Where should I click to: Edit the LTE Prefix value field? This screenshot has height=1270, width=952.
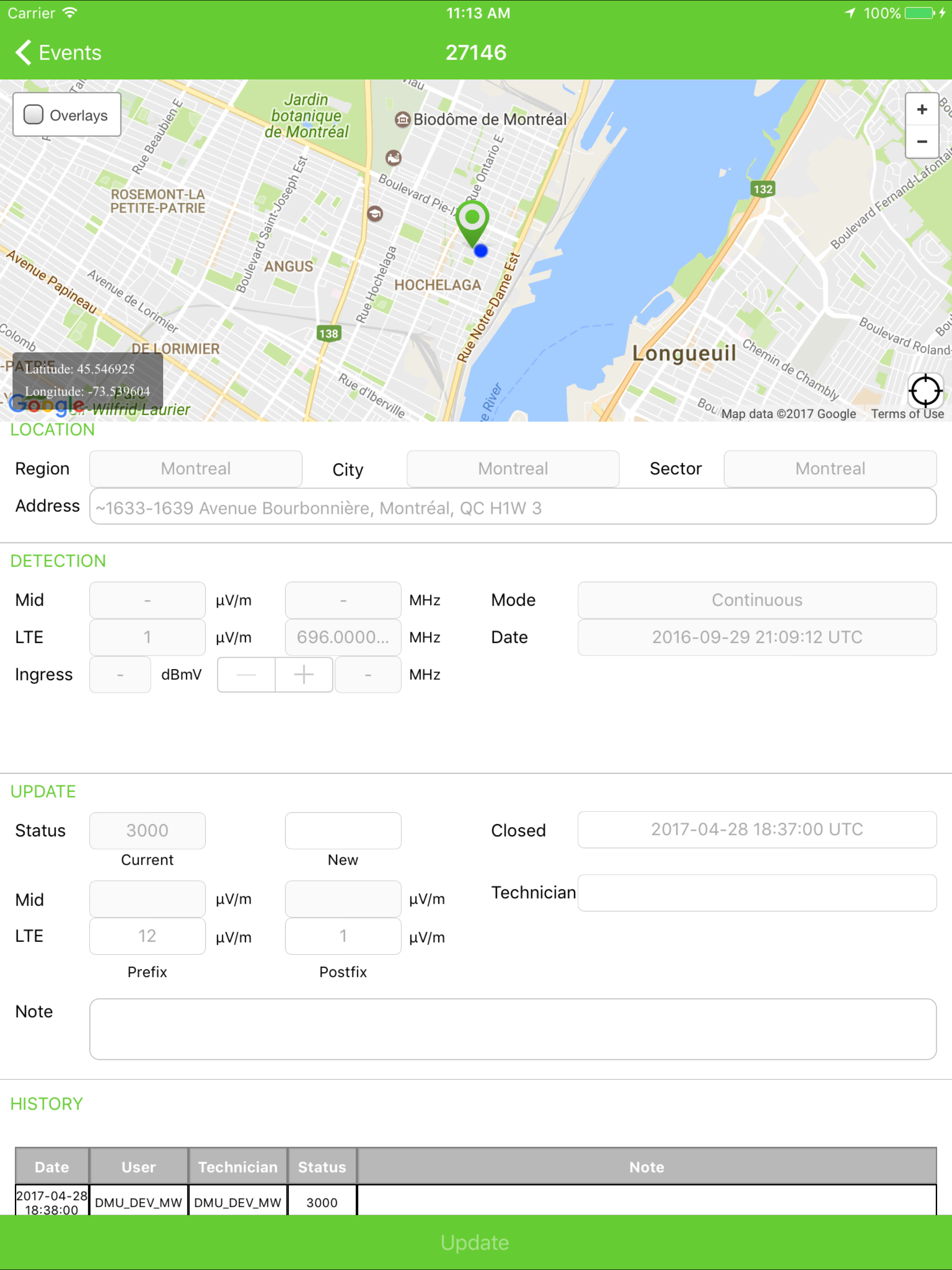[x=147, y=936]
